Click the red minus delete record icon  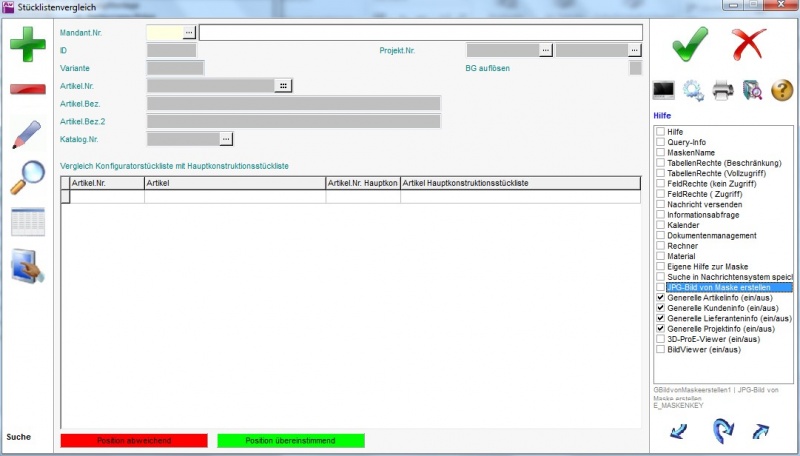[x=27, y=89]
